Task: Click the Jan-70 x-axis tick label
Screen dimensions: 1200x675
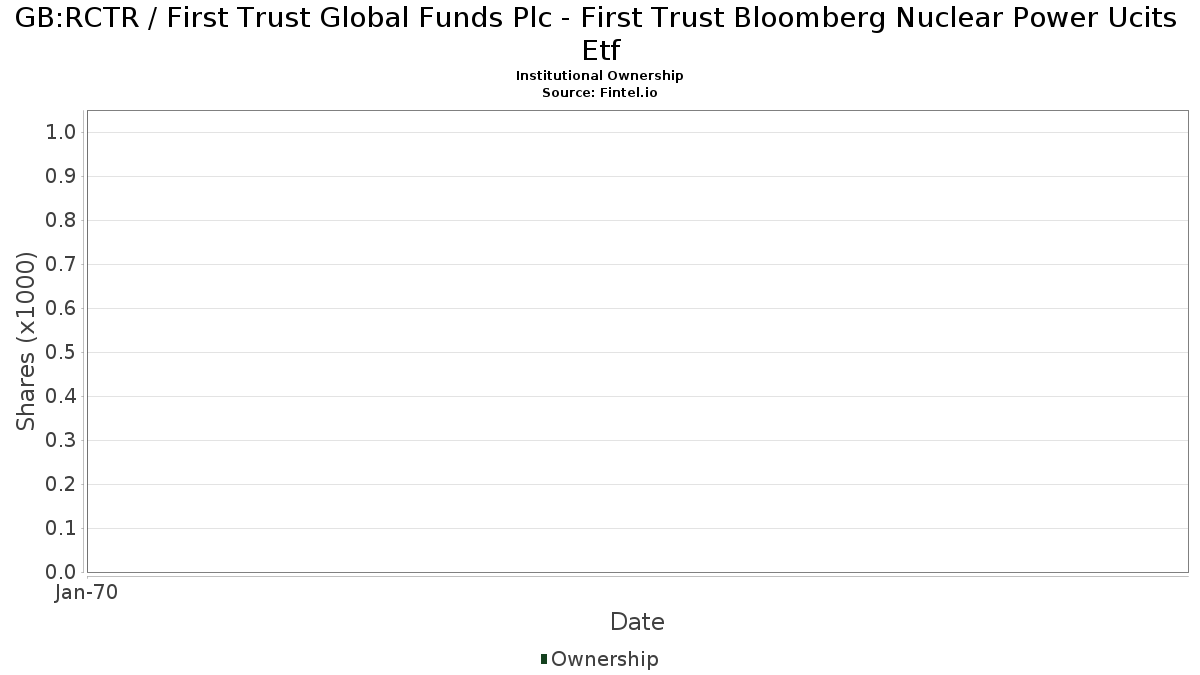Action: pyautogui.click(x=87, y=592)
